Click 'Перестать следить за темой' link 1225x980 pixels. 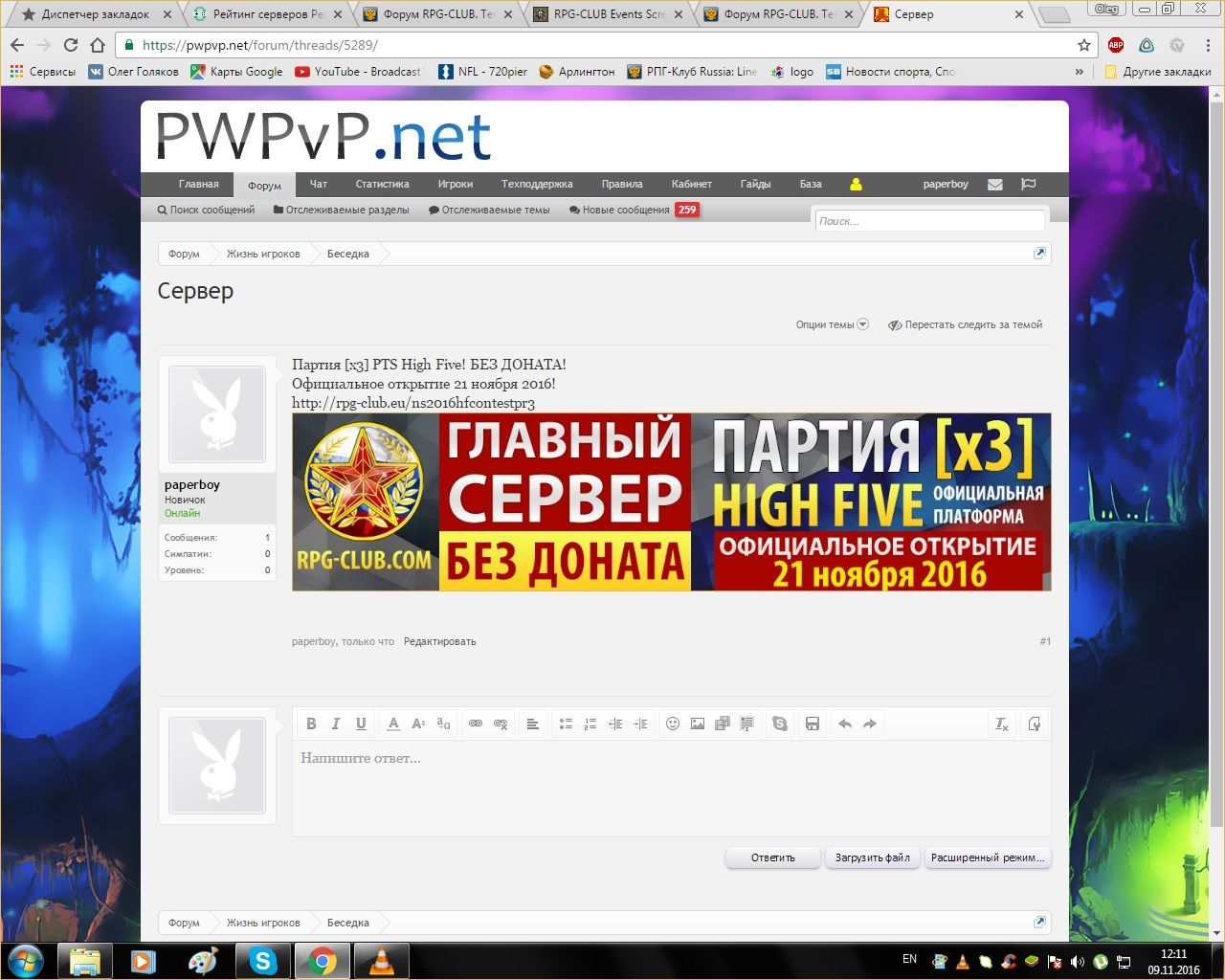[966, 324]
